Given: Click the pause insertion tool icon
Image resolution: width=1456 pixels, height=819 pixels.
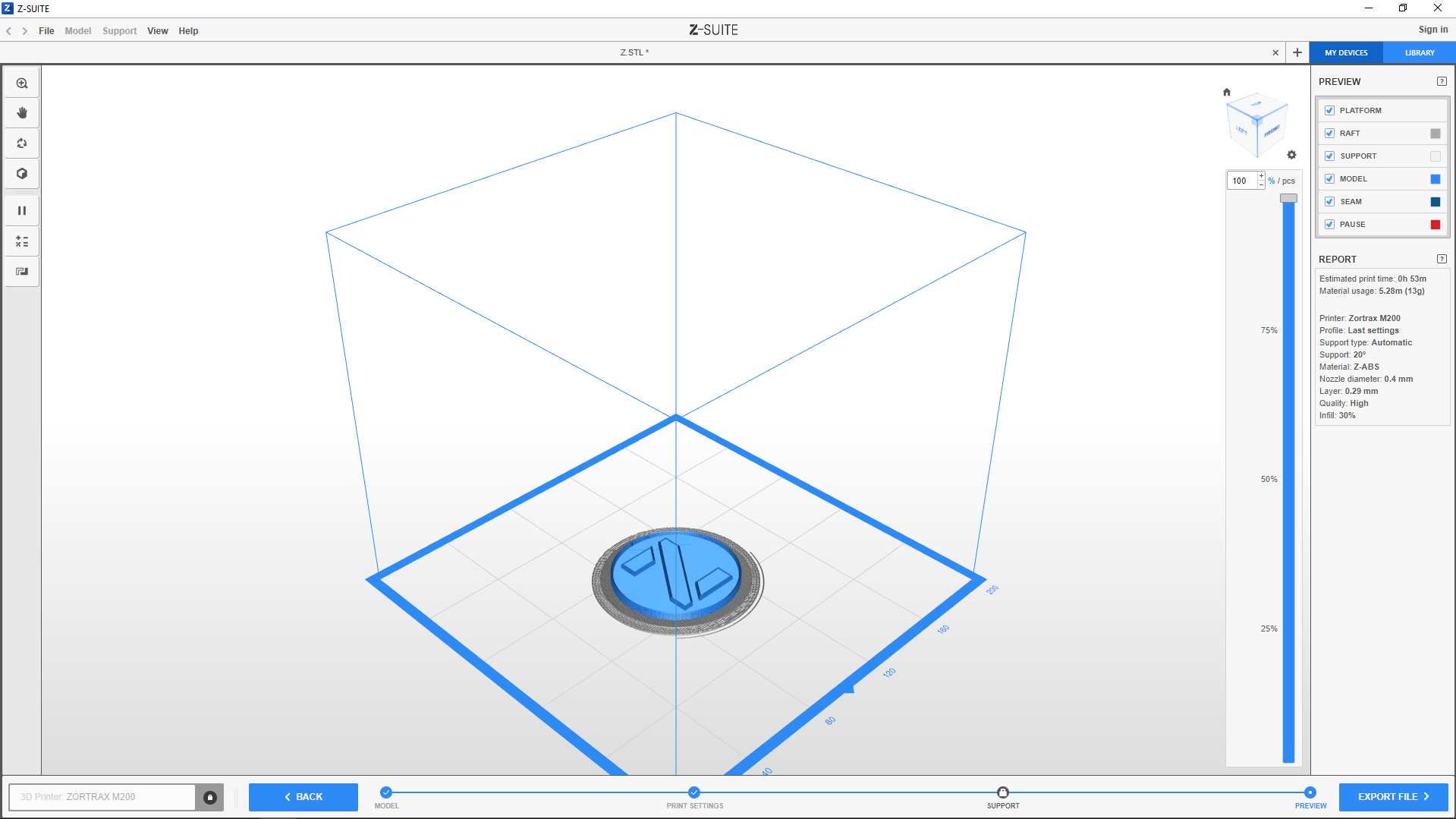Looking at the screenshot, I should click(22, 211).
